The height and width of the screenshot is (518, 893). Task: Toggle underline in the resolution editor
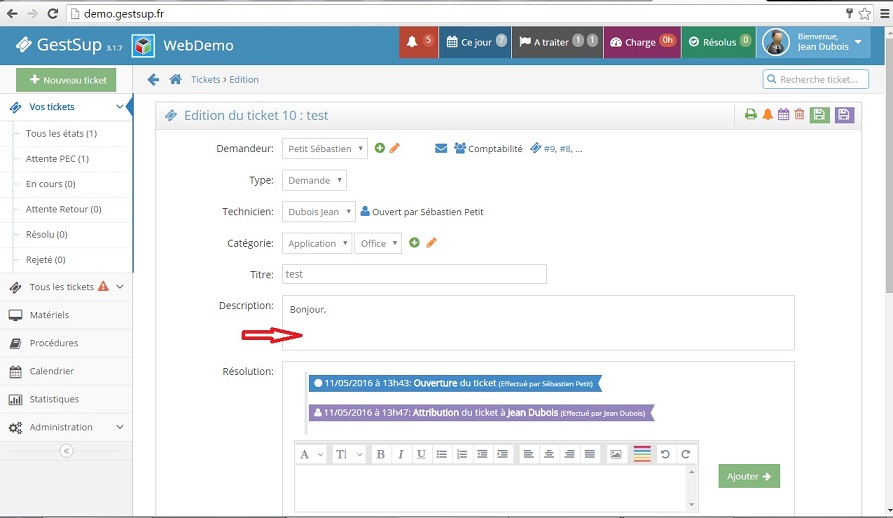421,454
